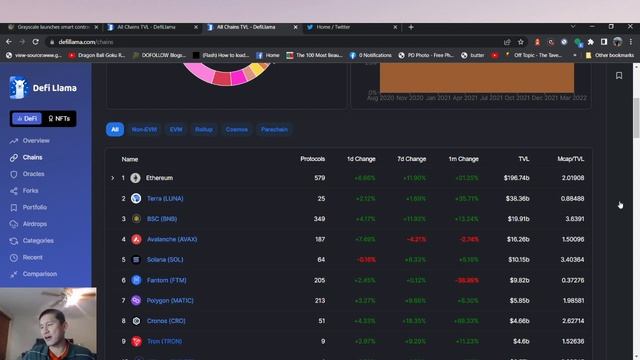Open the Tron (TRON) link
This screenshot has height=360, width=640.
click(164, 341)
